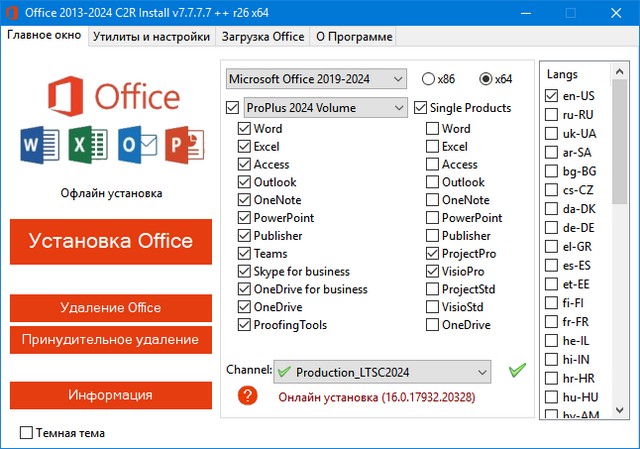Enable the ru-RU language checkbox
Image resolution: width=640 pixels, height=449 pixels.
click(552, 114)
